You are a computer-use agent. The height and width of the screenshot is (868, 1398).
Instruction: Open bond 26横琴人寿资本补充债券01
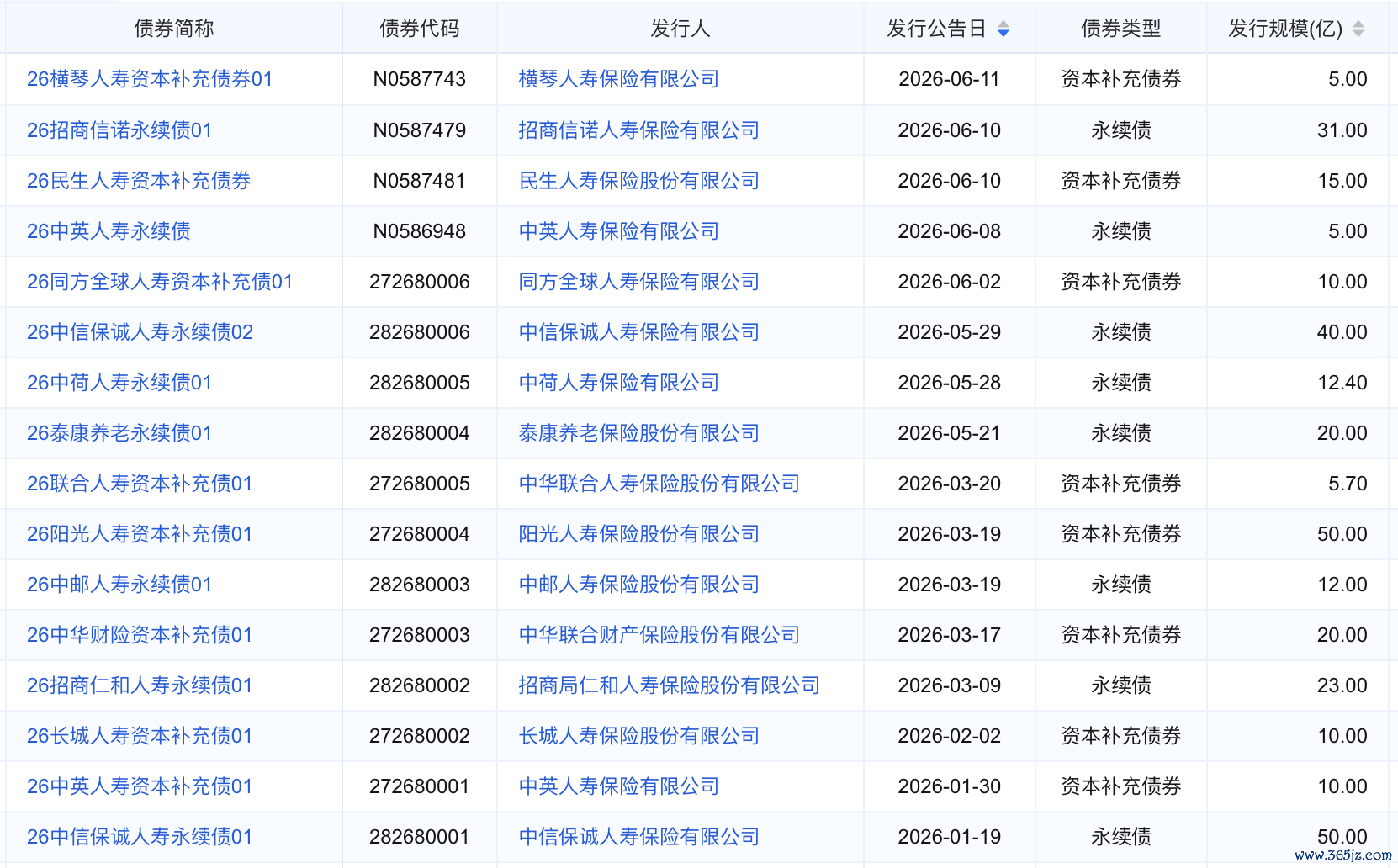(150, 79)
